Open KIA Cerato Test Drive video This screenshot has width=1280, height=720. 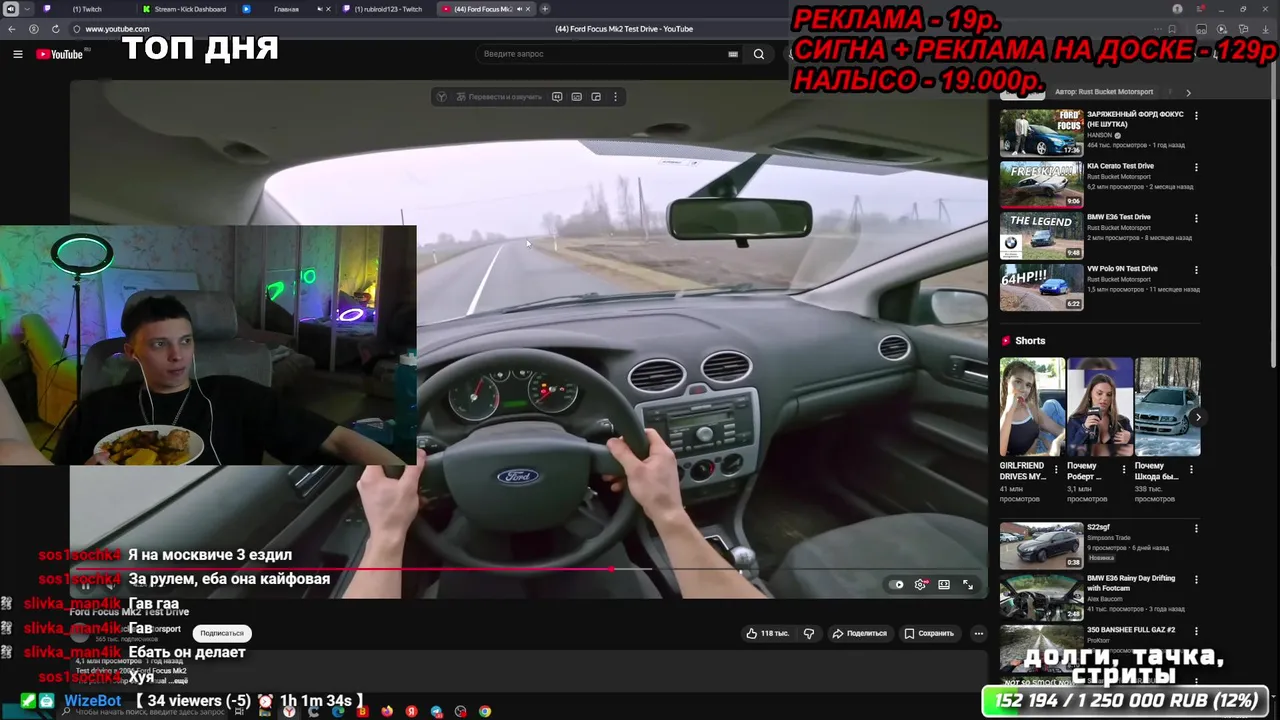pos(1041,184)
